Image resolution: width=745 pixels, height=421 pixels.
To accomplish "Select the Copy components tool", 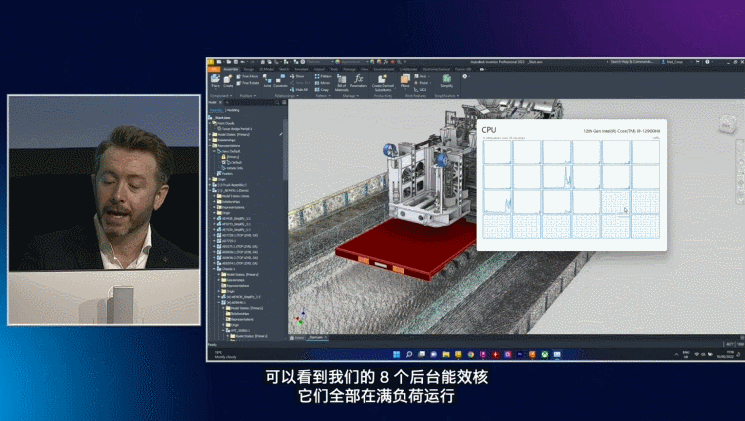I will 322,89.
